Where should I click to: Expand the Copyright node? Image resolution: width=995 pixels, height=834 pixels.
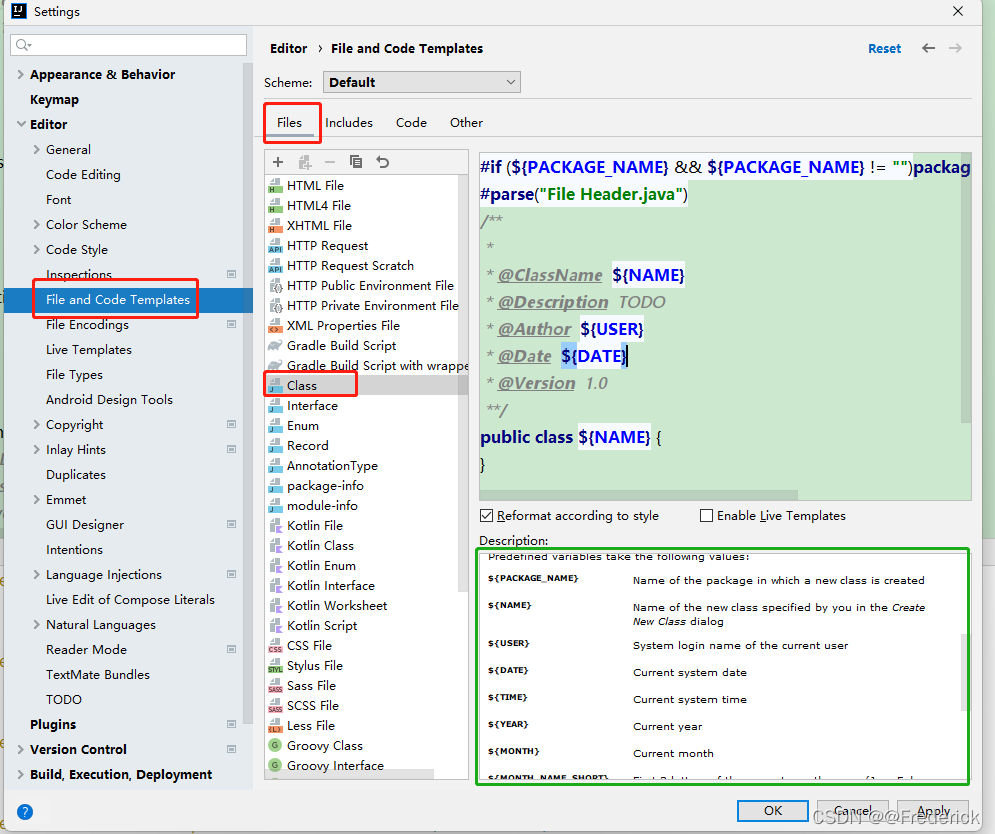[x=36, y=424]
